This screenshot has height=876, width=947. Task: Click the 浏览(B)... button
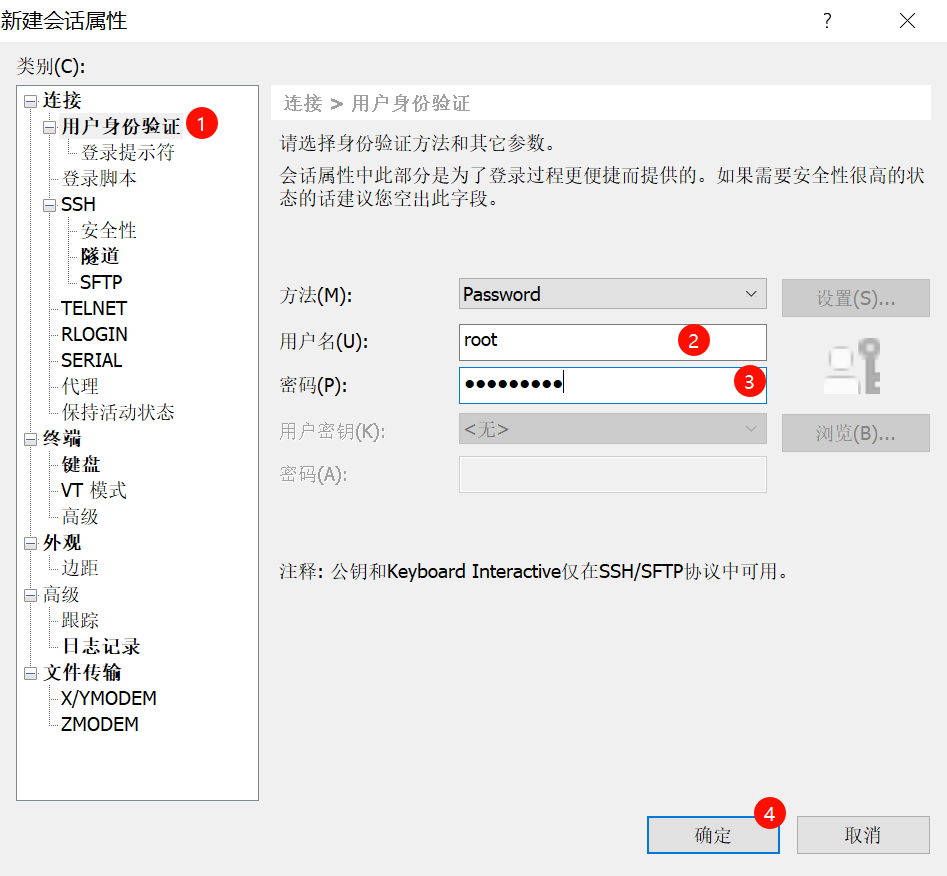[x=855, y=433]
